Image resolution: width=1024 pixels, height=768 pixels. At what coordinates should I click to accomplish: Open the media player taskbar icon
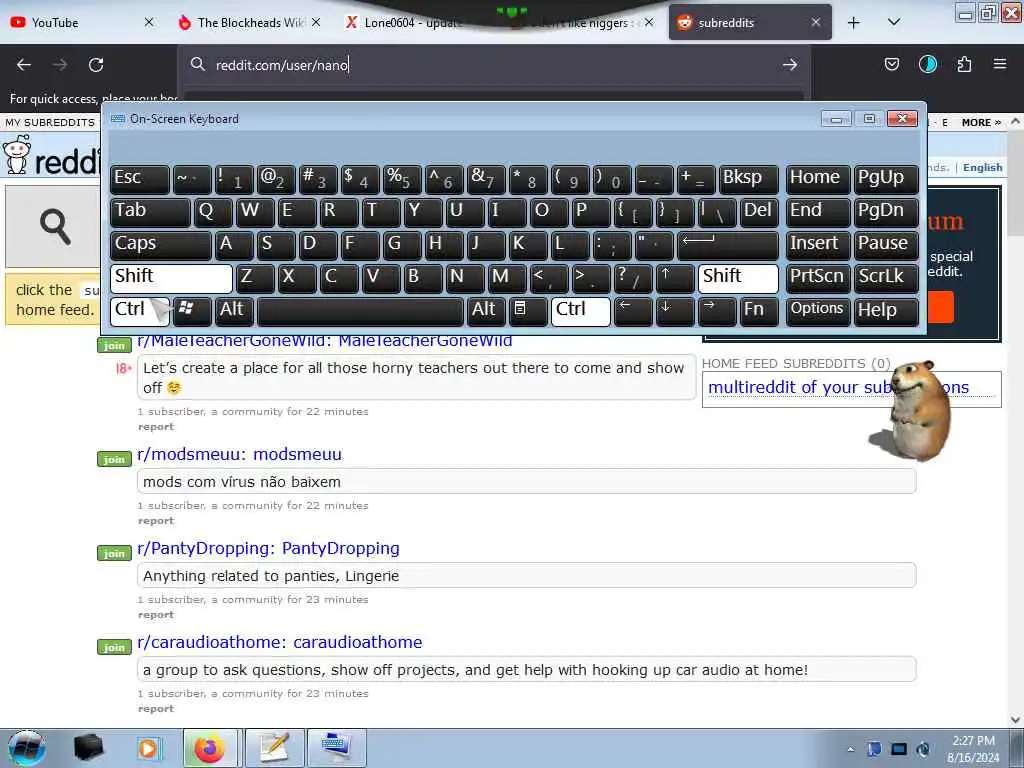pyautogui.click(x=149, y=748)
